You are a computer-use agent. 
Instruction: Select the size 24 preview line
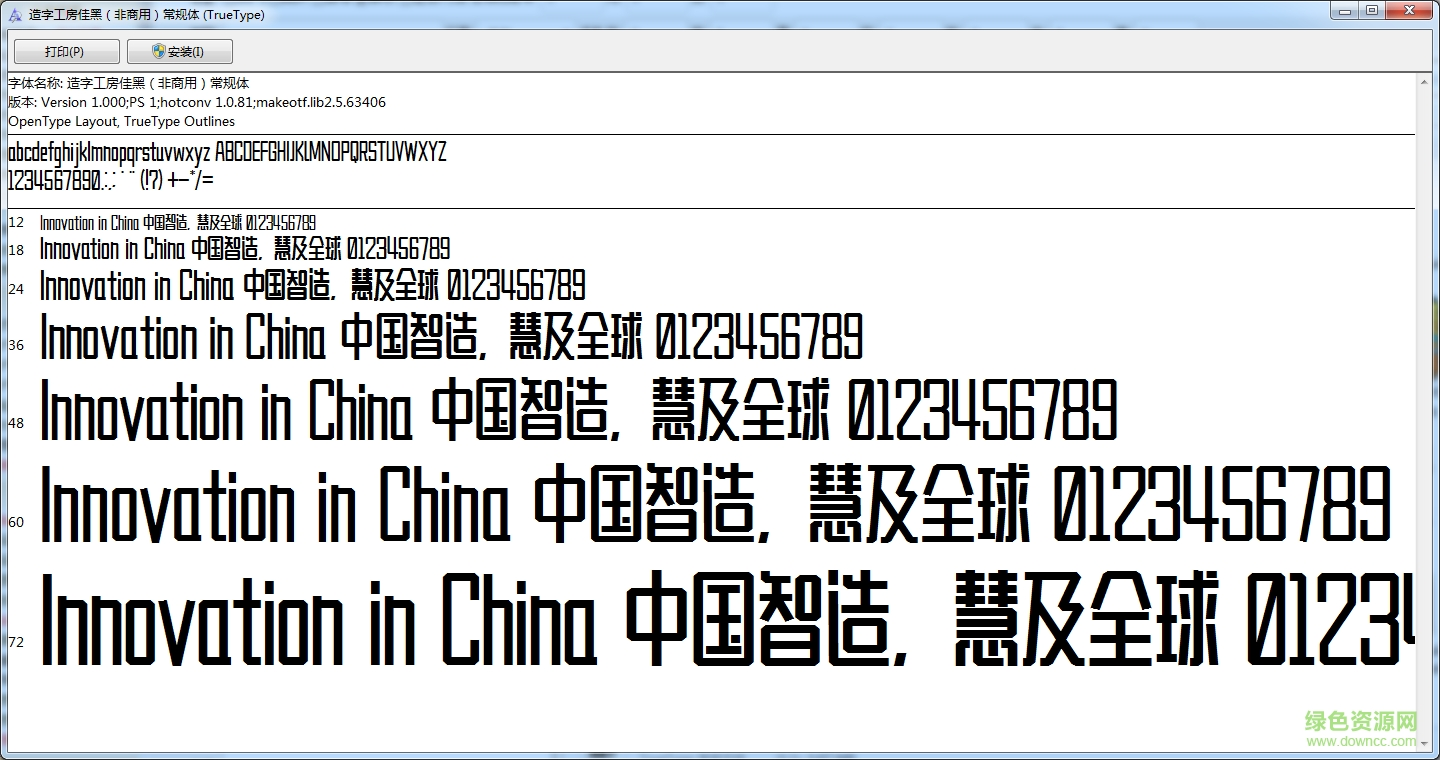(x=310, y=287)
